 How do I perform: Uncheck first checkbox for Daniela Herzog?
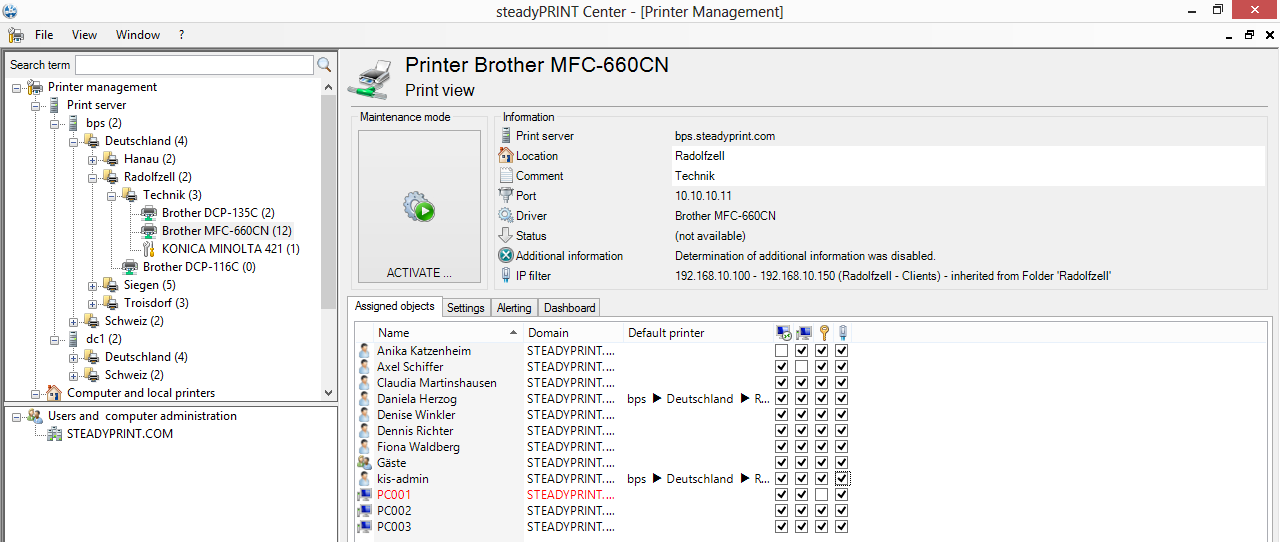pos(782,399)
